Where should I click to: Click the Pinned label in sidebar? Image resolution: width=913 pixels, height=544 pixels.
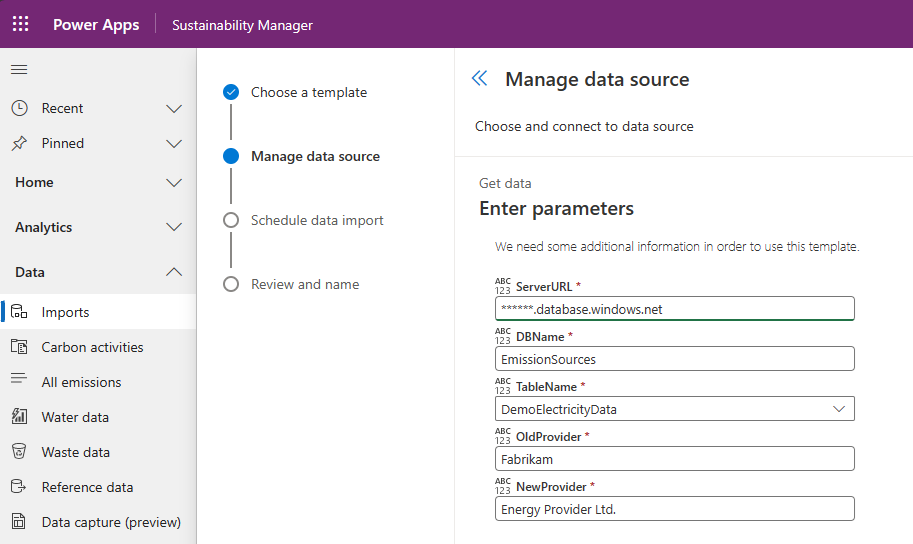tap(62, 143)
